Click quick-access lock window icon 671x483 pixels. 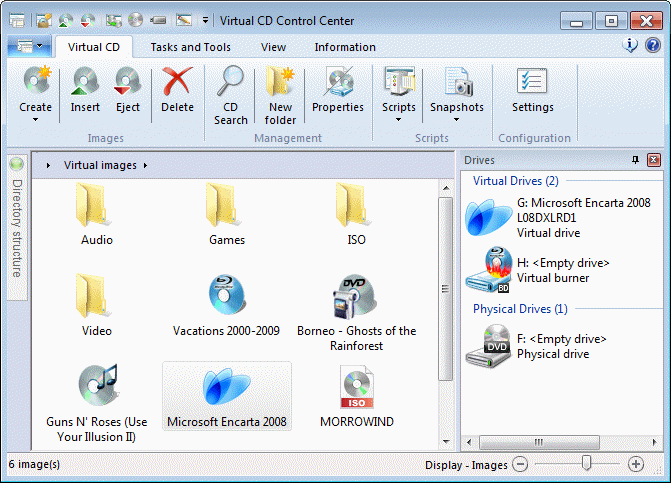(x=44, y=20)
